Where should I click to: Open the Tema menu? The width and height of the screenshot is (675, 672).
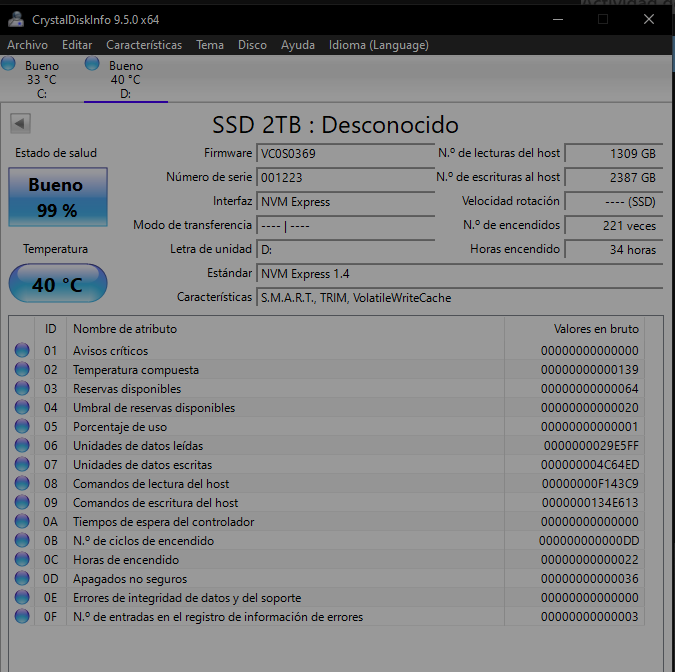coord(210,45)
